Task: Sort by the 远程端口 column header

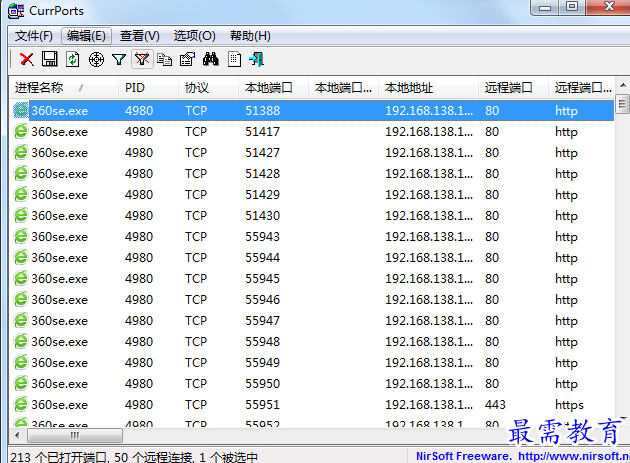Action: 513,88
